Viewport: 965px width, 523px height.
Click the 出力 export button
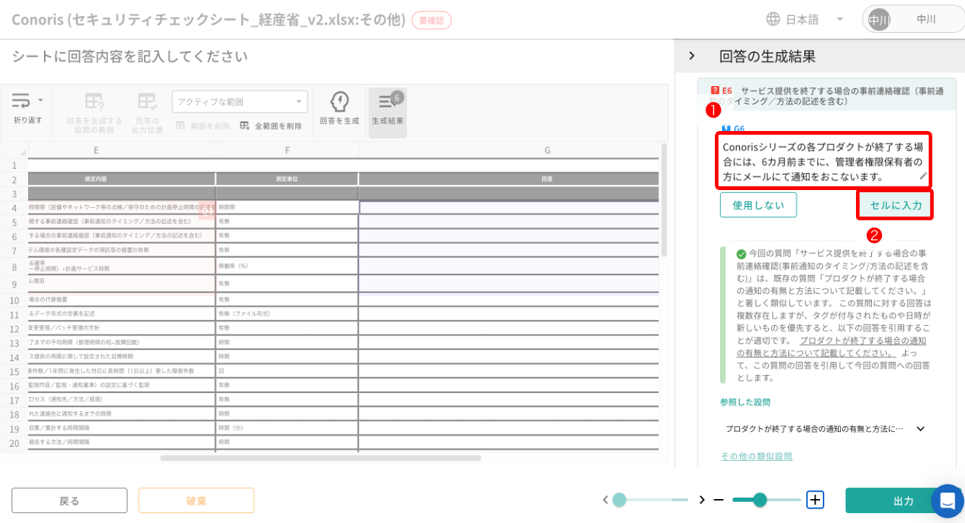902,500
